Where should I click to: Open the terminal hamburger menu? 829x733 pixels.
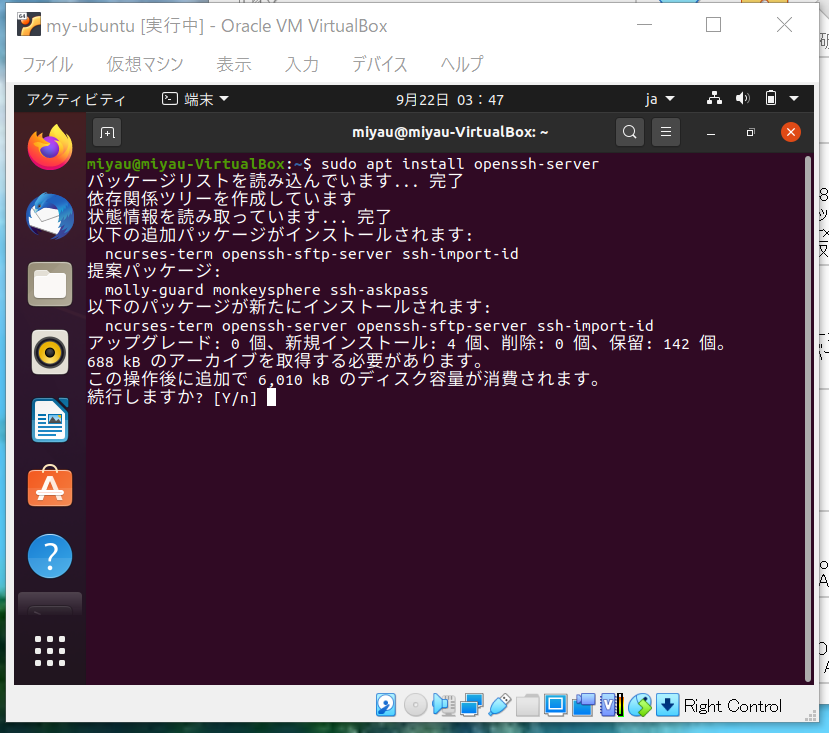click(666, 132)
